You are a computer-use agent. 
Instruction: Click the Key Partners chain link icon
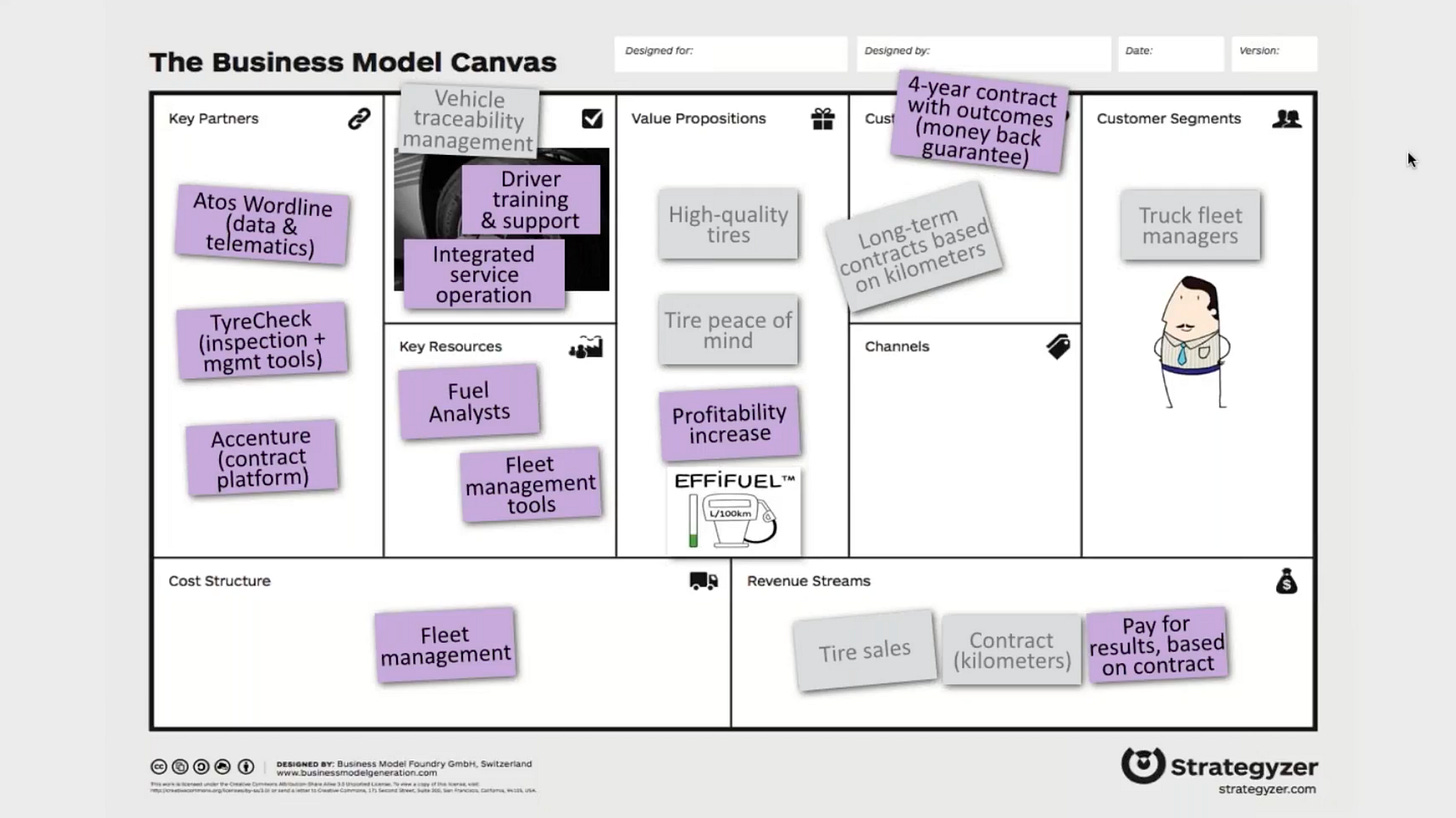point(359,119)
